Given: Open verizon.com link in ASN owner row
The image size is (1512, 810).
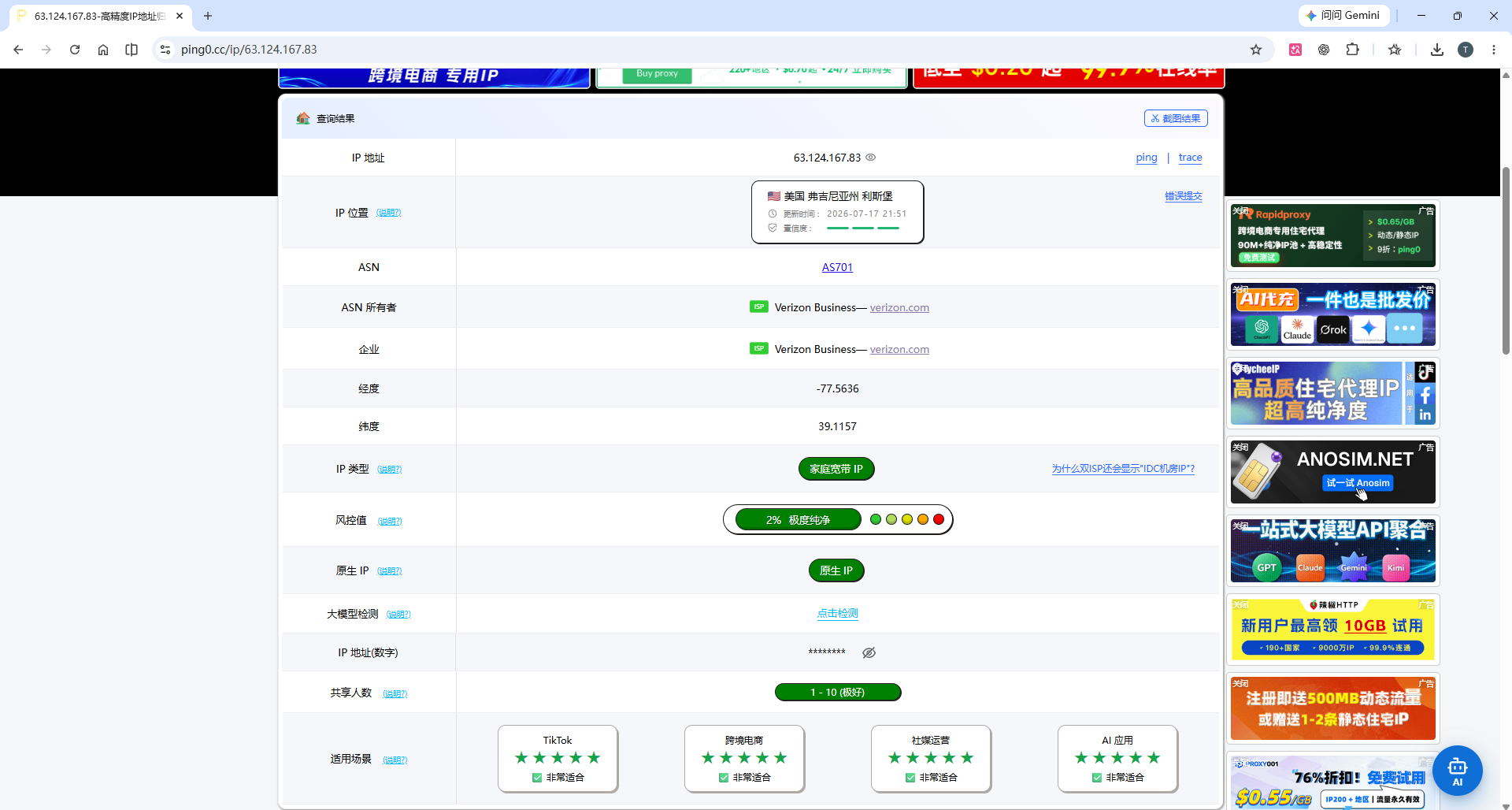Looking at the screenshot, I should tap(899, 307).
